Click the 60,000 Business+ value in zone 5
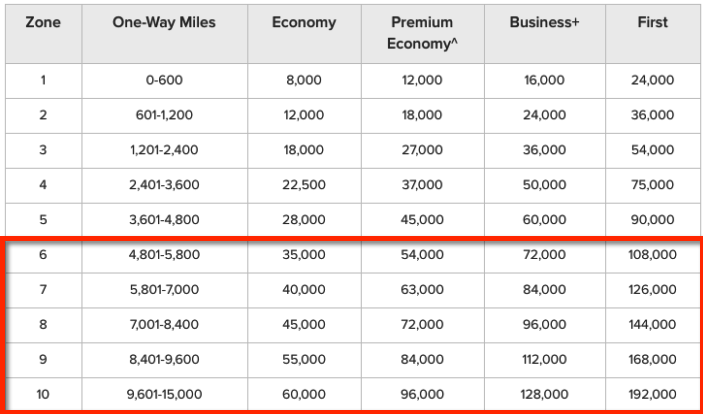The image size is (703, 414). coord(544,220)
